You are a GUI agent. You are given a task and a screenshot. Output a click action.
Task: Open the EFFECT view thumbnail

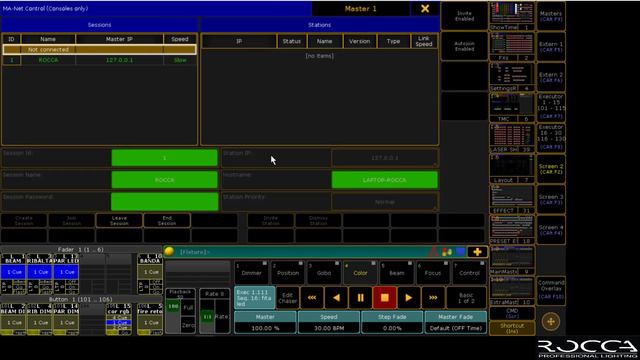512,200
